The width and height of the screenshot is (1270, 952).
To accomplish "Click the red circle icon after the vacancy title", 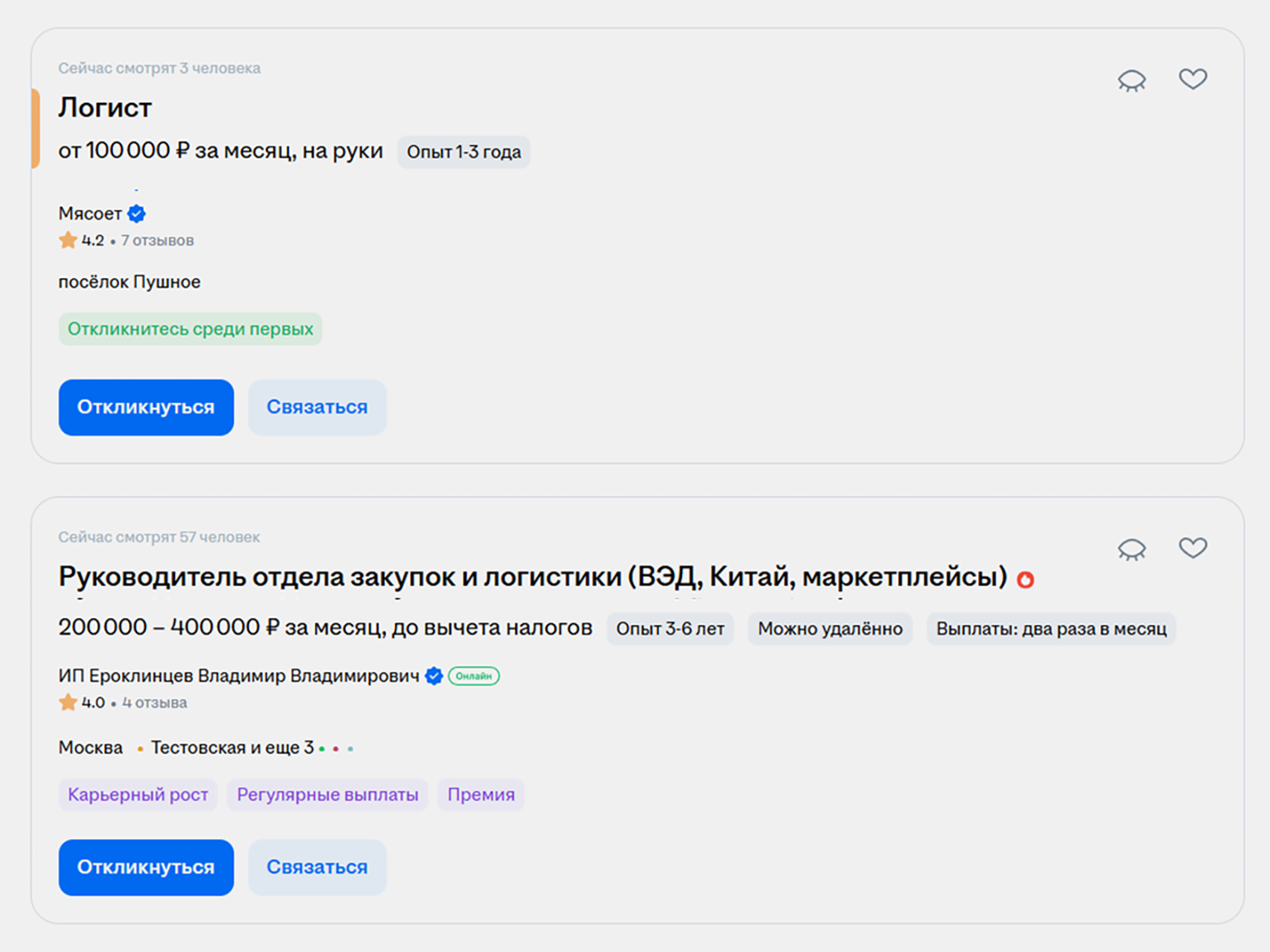I will (x=1025, y=579).
